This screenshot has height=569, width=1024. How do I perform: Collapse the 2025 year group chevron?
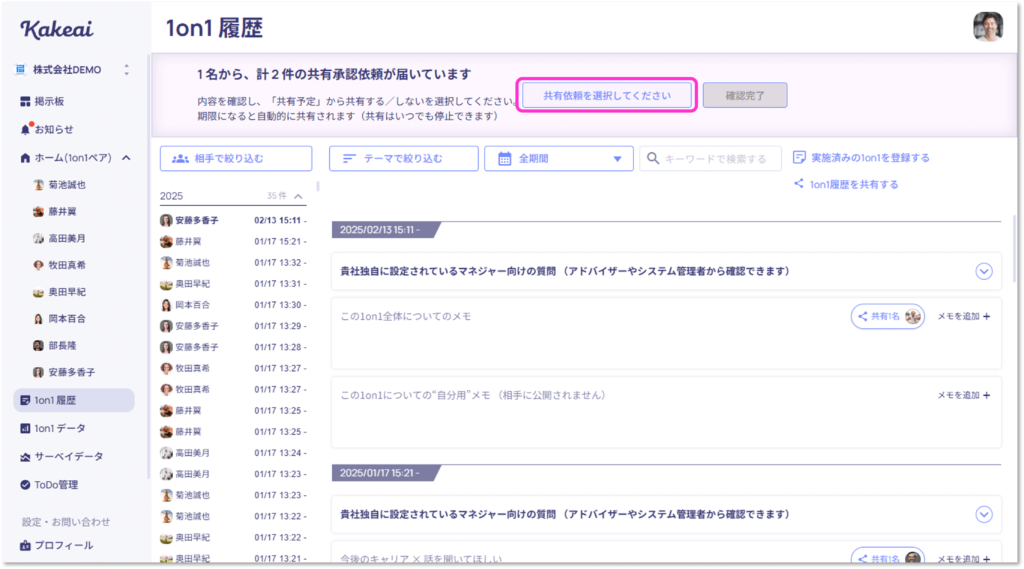[x=298, y=196]
